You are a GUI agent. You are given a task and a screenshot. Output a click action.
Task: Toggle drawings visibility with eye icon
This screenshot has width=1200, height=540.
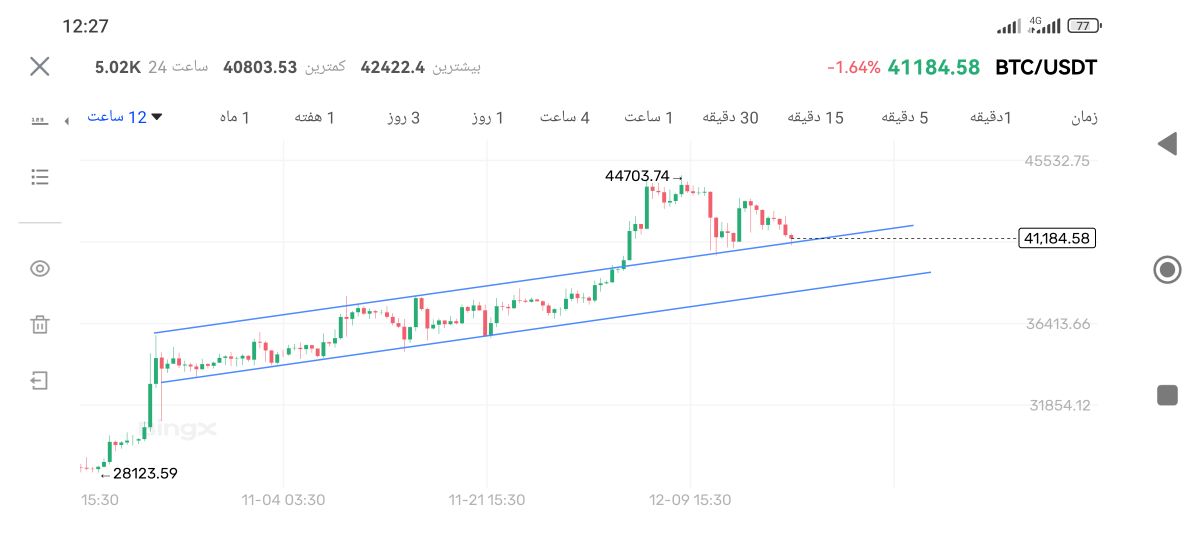click(x=40, y=268)
